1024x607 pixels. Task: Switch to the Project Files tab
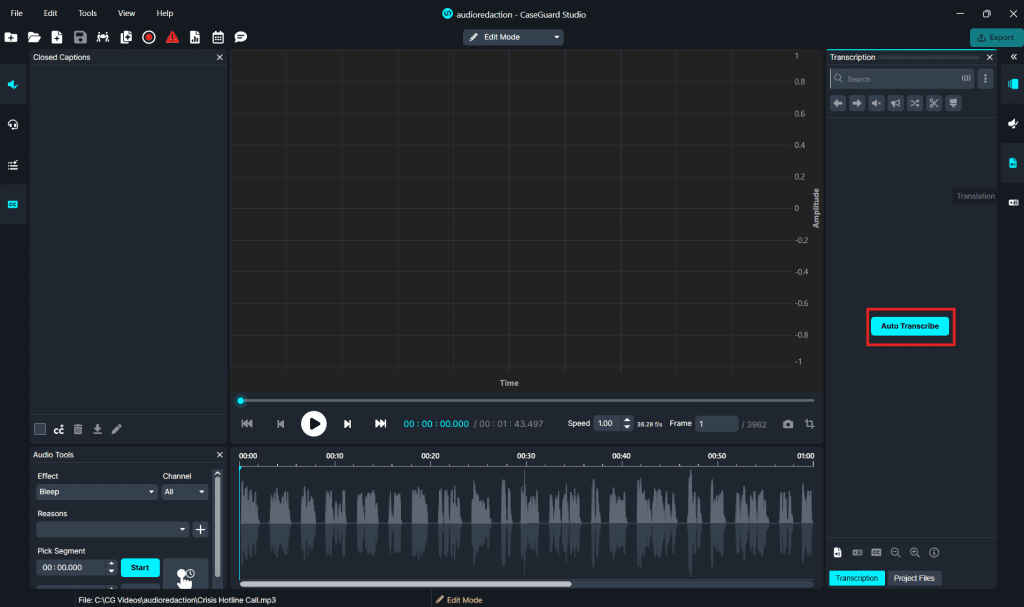(x=913, y=578)
